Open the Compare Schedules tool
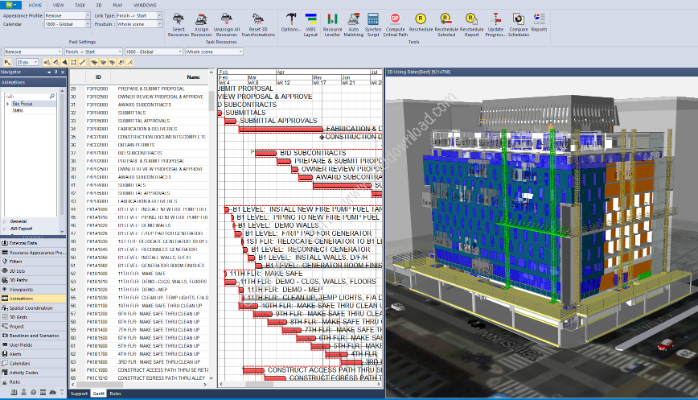Viewport: 698px width, 400px height. (x=518, y=24)
